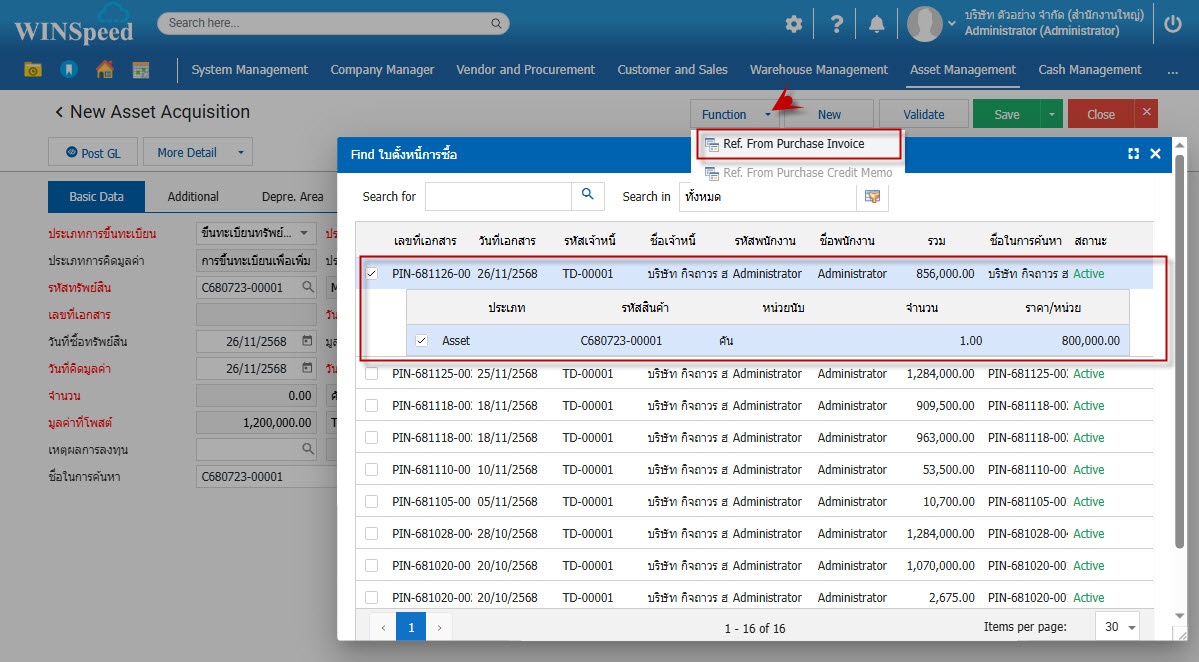1199x662 pixels.
Task: Open the help question mark icon
Action: pyautogui.click(x=837, y=24)
